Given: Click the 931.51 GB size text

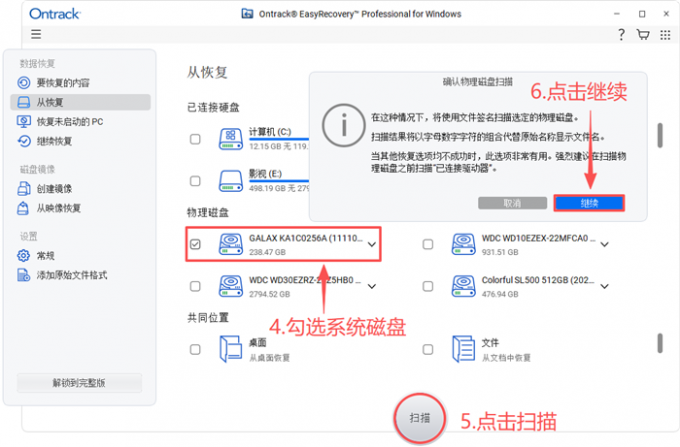Looking at the screenshot, I should click(500, 252).
